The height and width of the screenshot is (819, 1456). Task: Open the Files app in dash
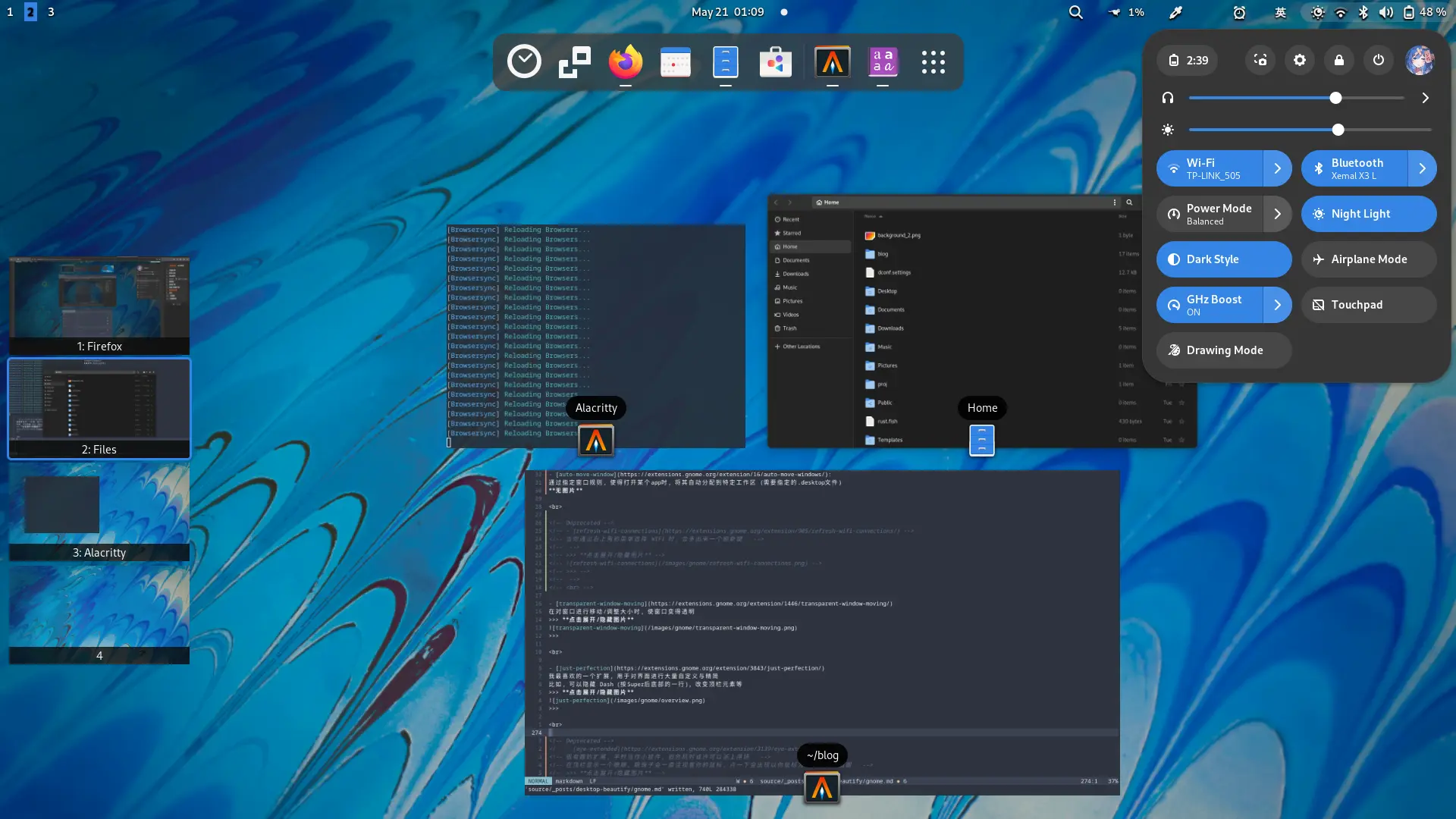pos(726,62)
